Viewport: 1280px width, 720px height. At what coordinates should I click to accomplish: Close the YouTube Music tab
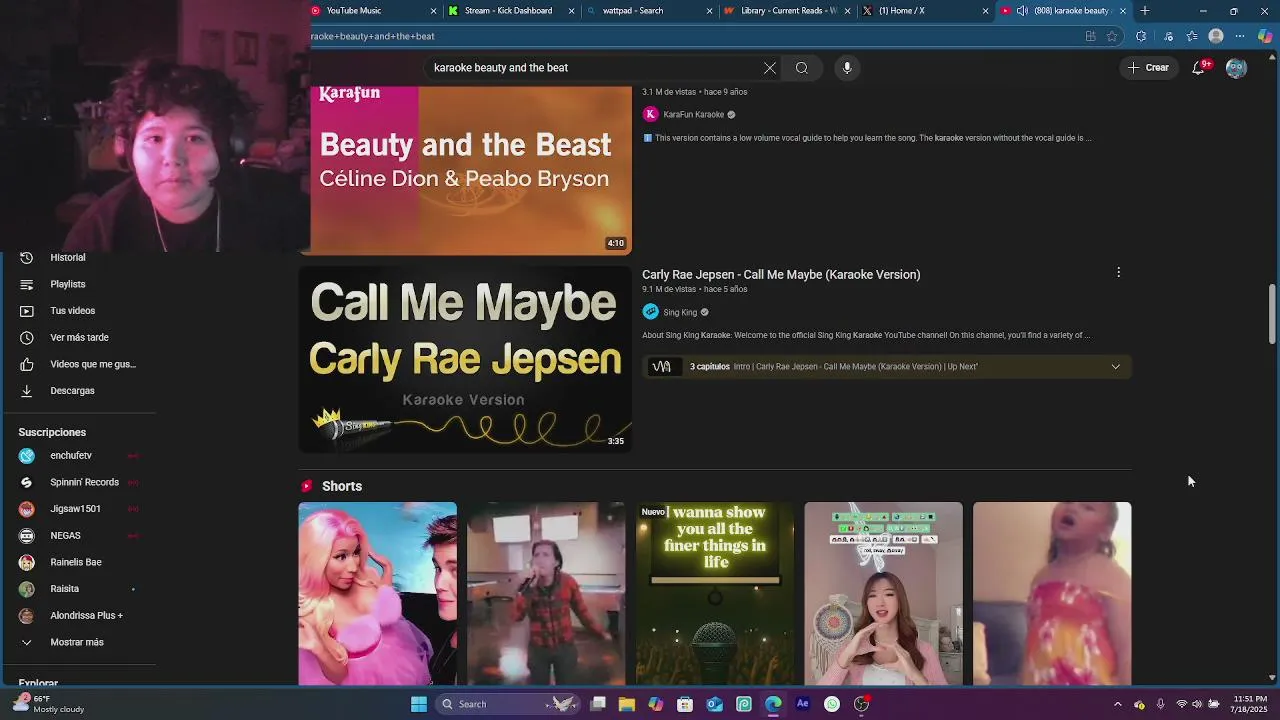pyautogui.click(x=433, y=11)
